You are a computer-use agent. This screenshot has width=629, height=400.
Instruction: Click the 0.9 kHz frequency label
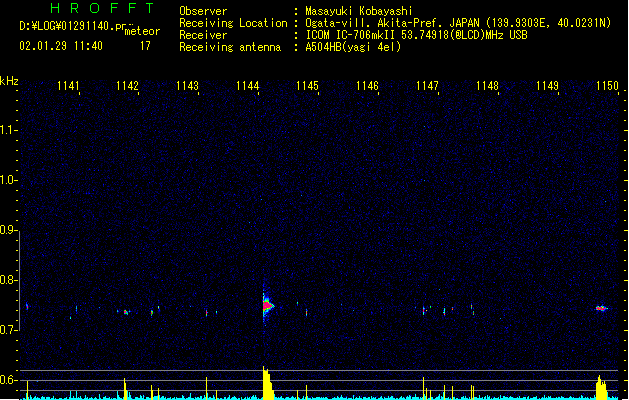(9, 230)
